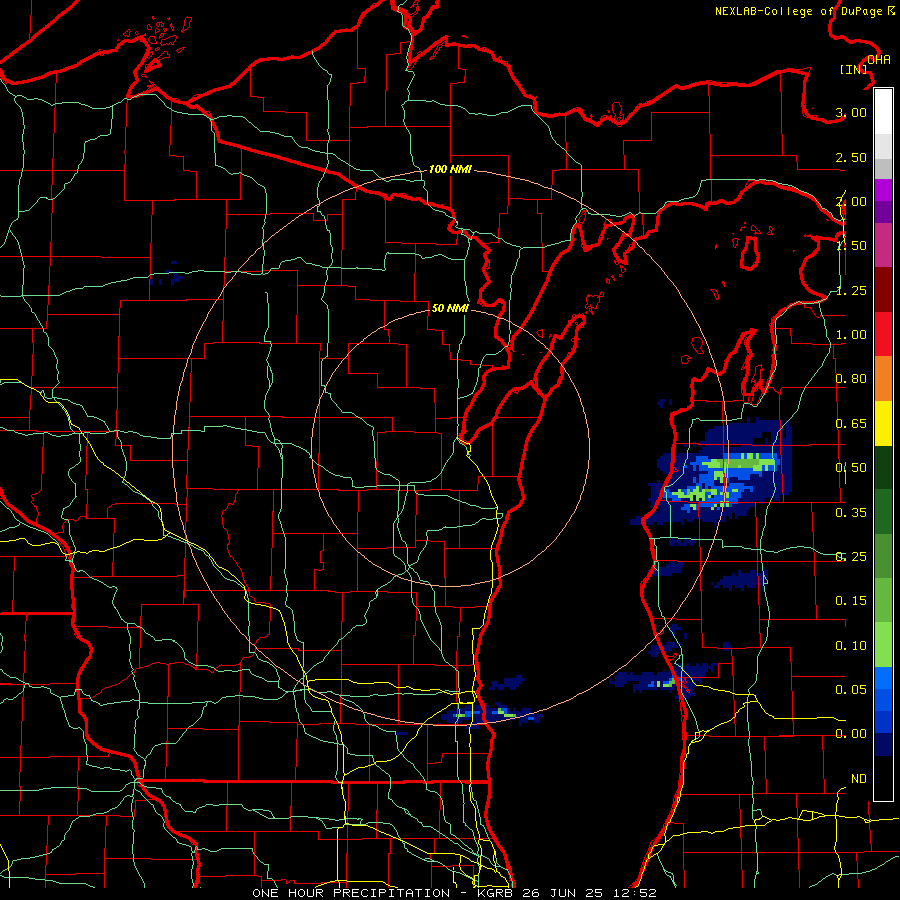Click the 0.10 legend value

coord(851,646)
